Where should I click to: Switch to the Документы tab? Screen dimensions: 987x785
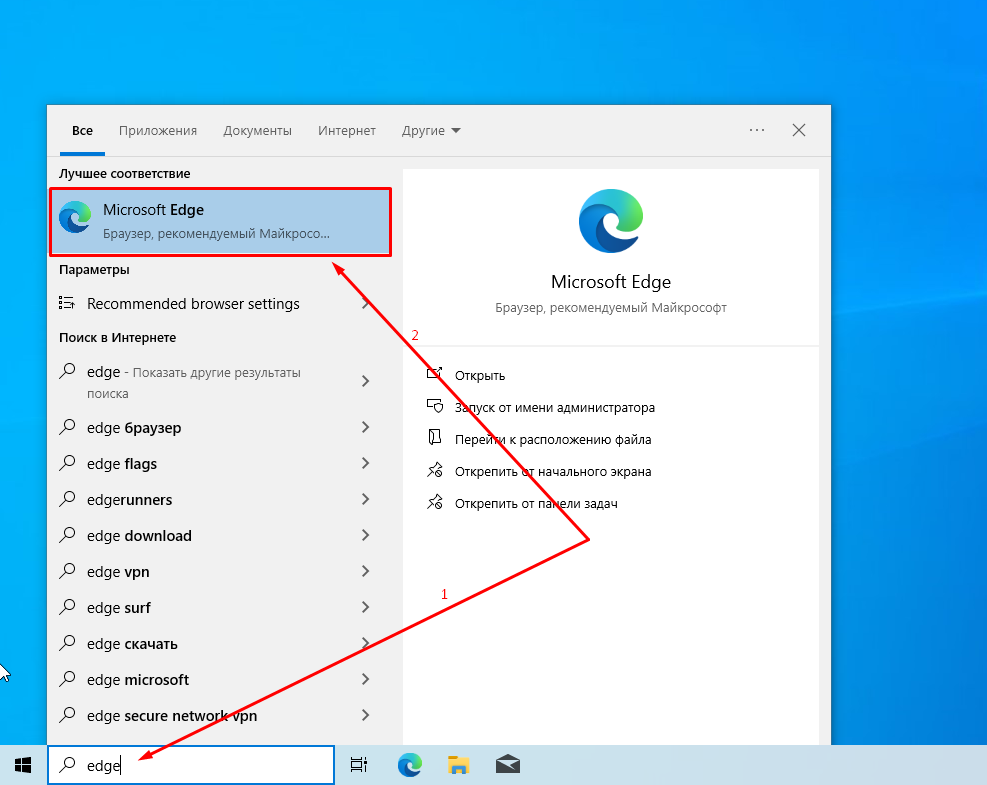tap(257, 131)
